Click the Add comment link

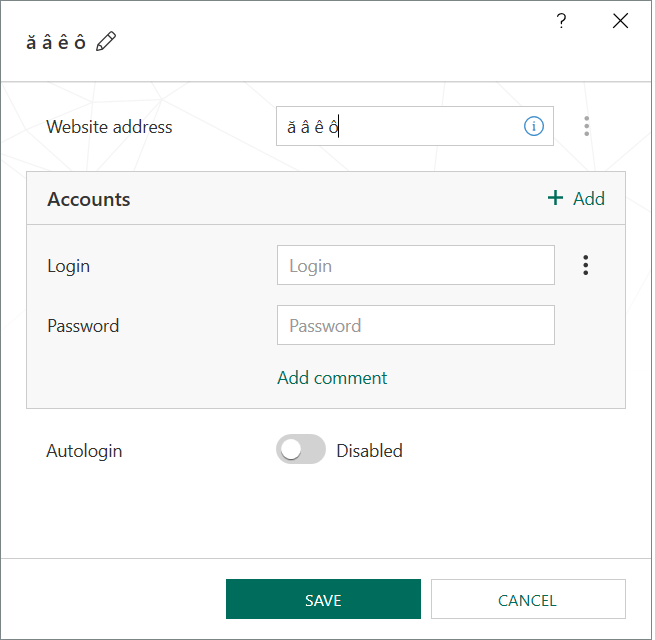point(332,378)
